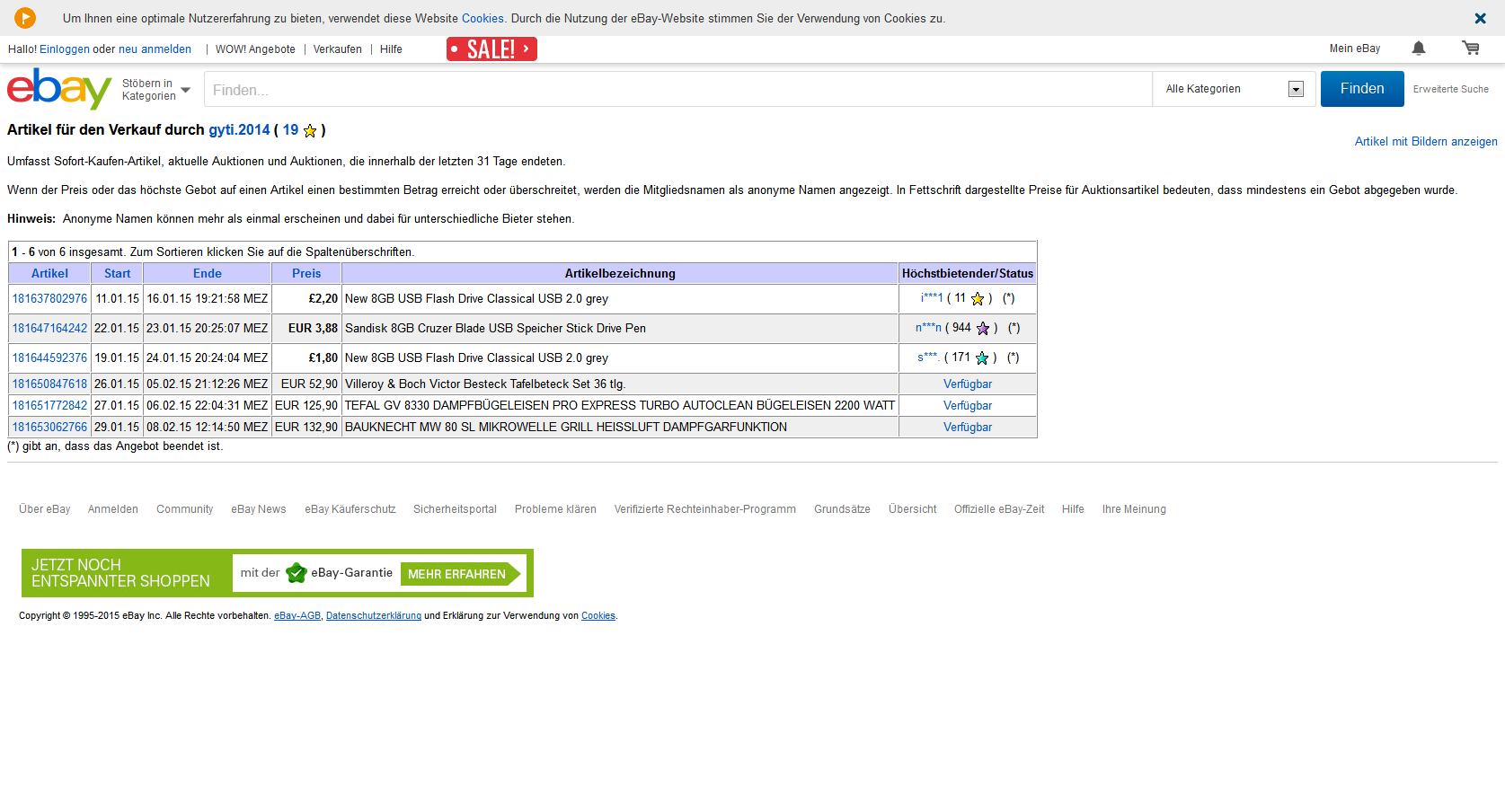The height and width of the screenshot is (812, 1505).
Task: Click the orange play icon in cookie bar
Action: pos(25,18)
